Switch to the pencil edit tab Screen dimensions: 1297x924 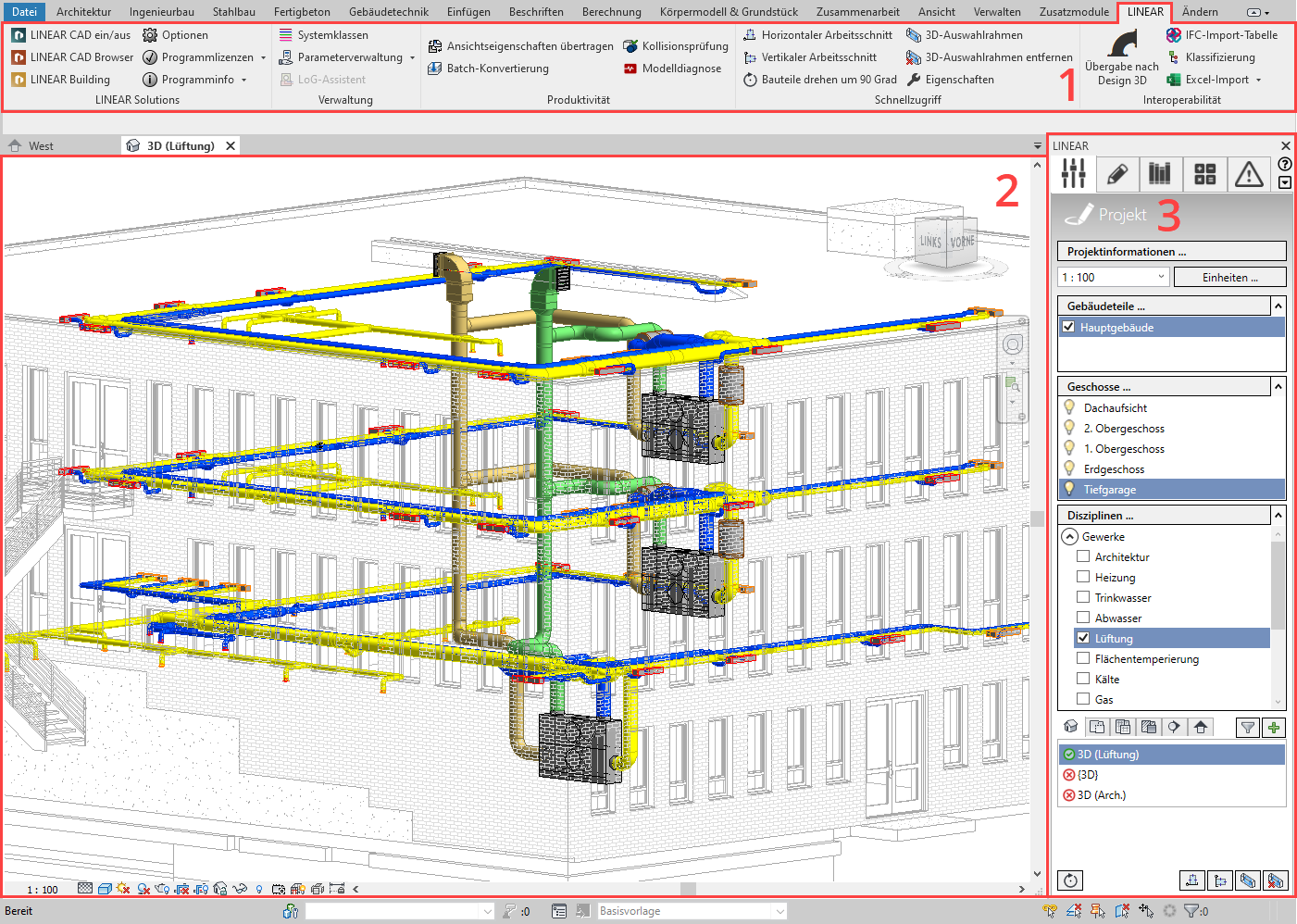(1116, 173)
